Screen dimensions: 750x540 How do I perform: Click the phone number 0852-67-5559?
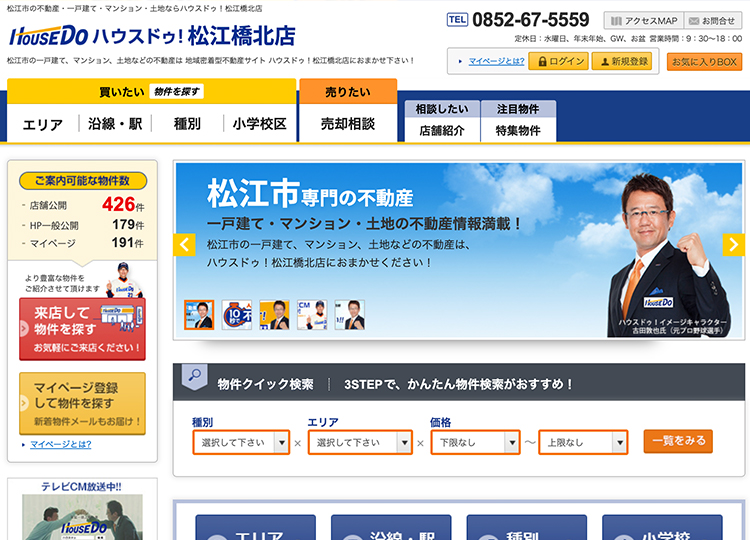coord(530,20)
